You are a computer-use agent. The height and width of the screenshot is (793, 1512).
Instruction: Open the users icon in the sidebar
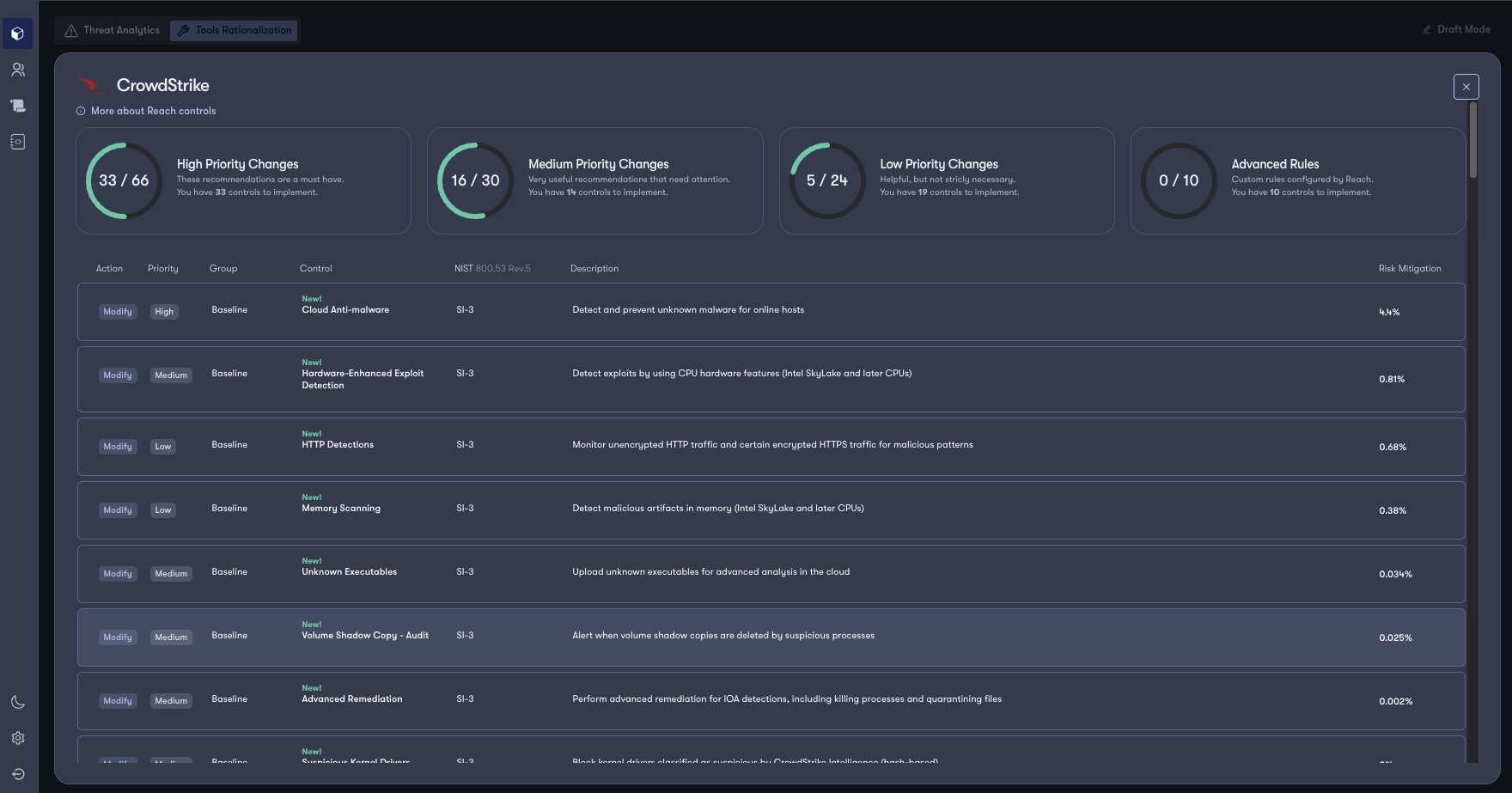click(18, 70)
